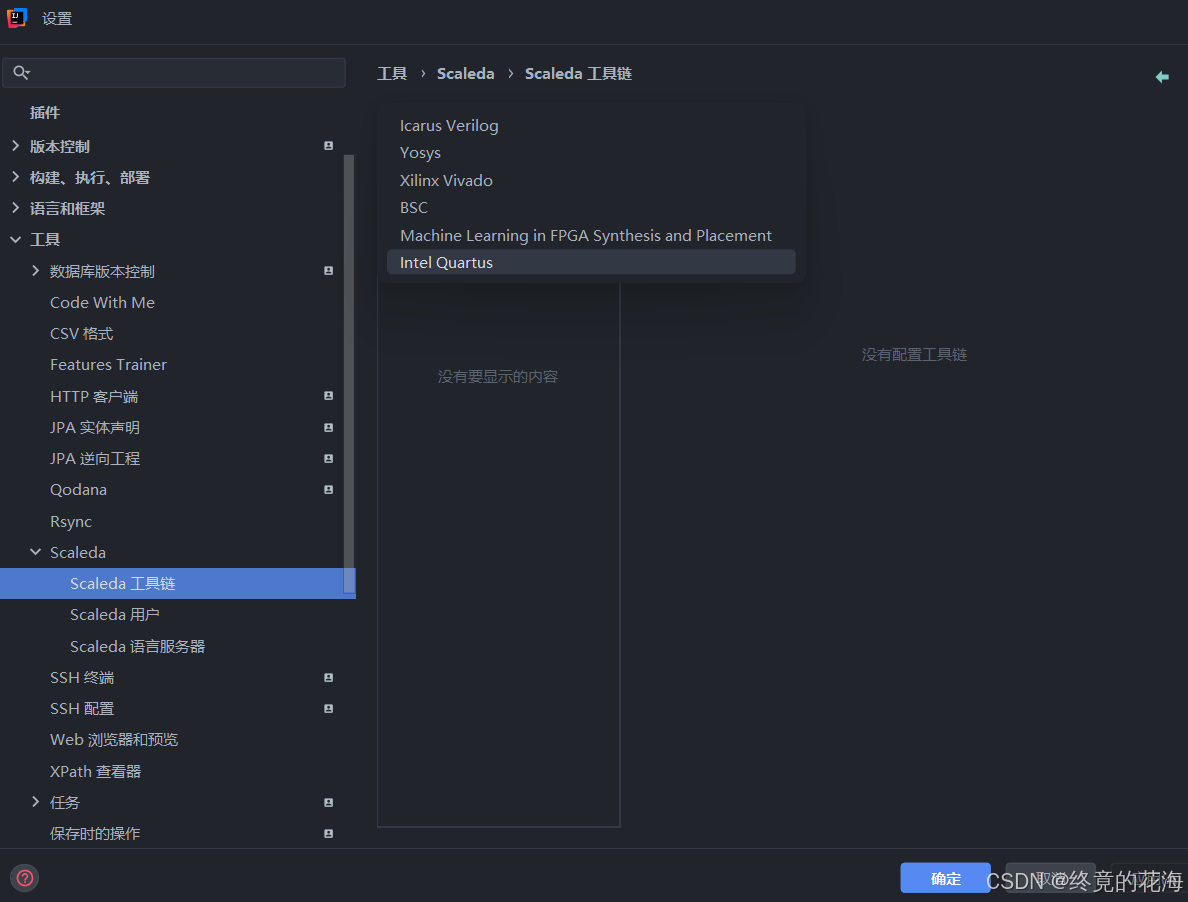Click project-level icon beside SSH 配置
Screen dimensions: 1188x902
329,708
